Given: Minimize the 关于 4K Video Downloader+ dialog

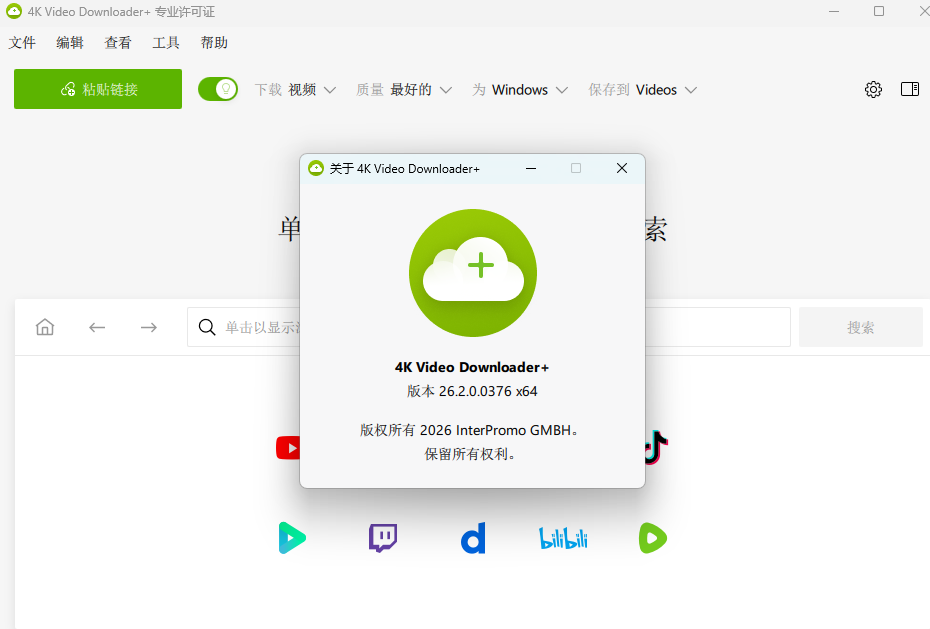Looking at the screenshot, I should (531, 168).
